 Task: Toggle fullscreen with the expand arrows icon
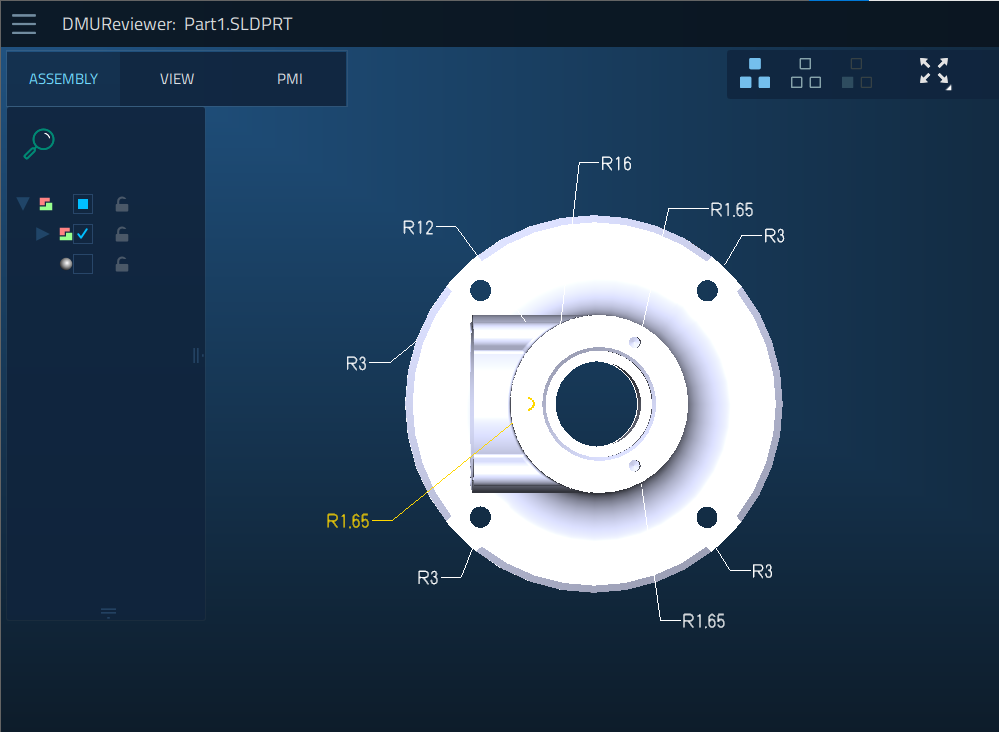coord(935,73)
